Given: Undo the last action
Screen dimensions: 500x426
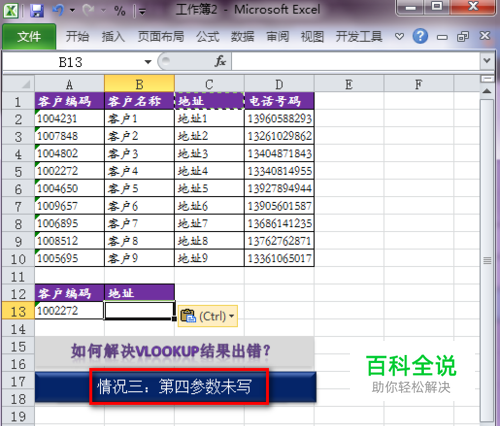Looking at the screenshot, I should [x=58, y=11].
